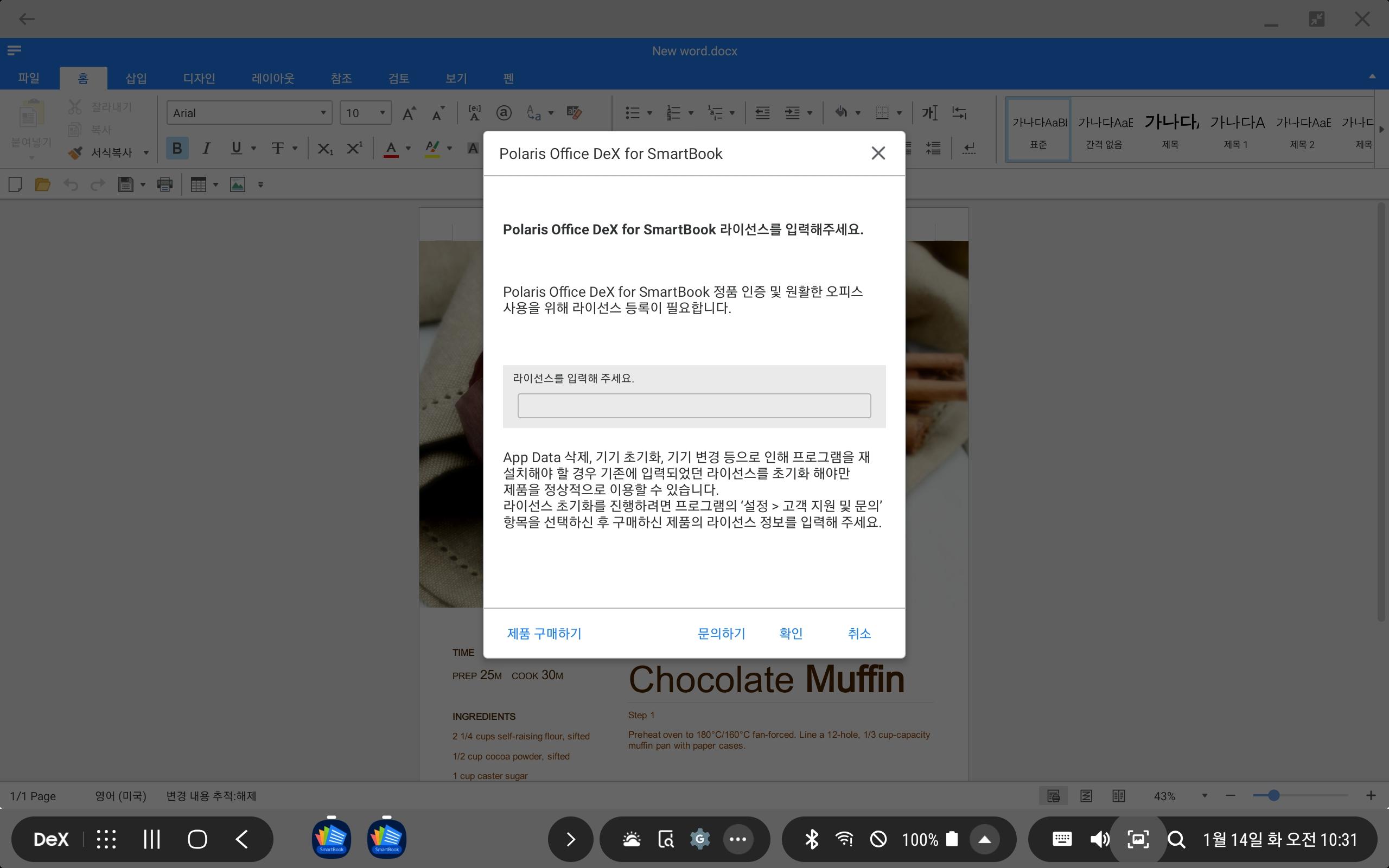Open the 파일 tab
The width and height of the screenshot is (1389, 868).
29,78
